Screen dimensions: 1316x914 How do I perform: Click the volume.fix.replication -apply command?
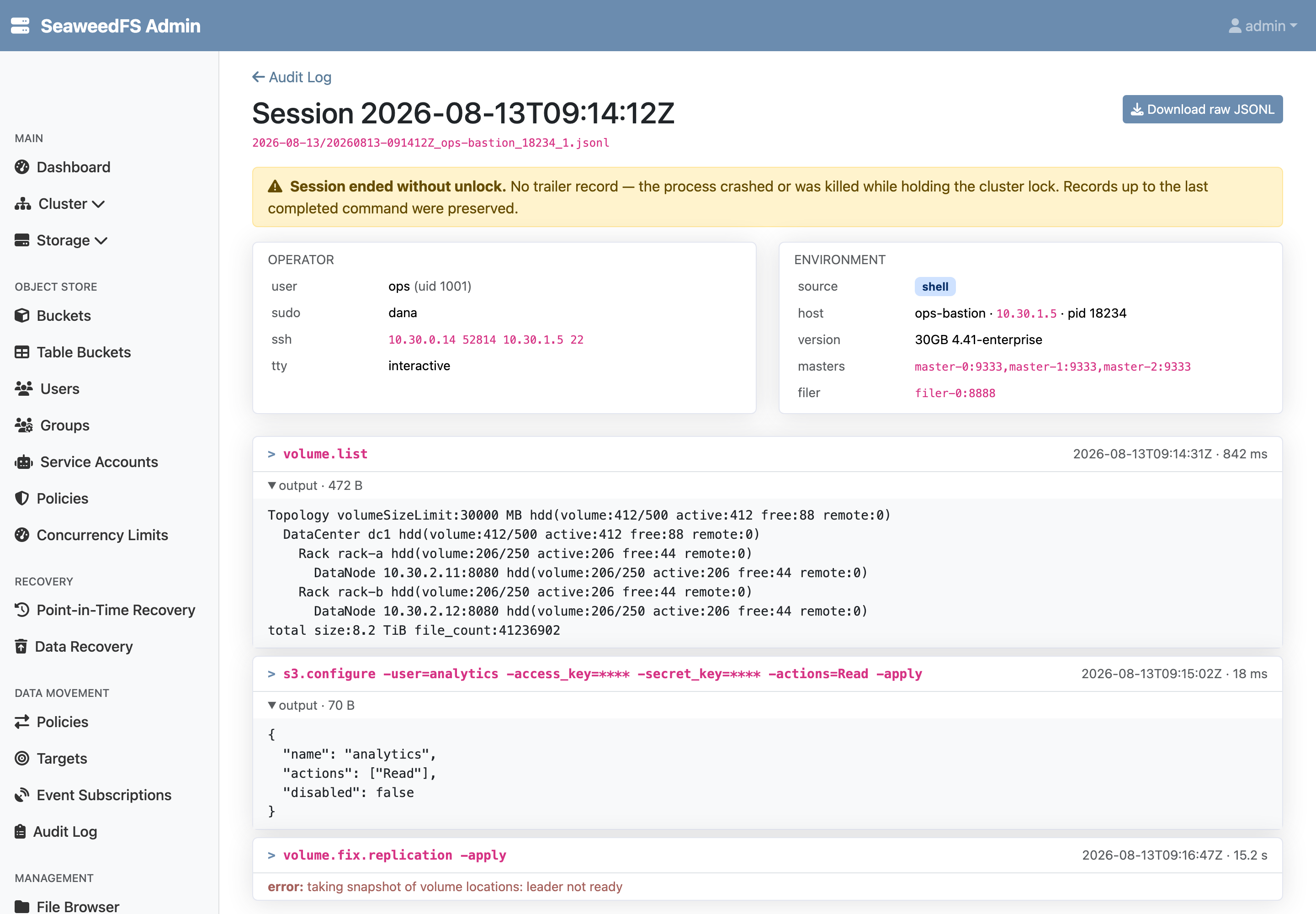pyautogui.click(x=394, y=855)
